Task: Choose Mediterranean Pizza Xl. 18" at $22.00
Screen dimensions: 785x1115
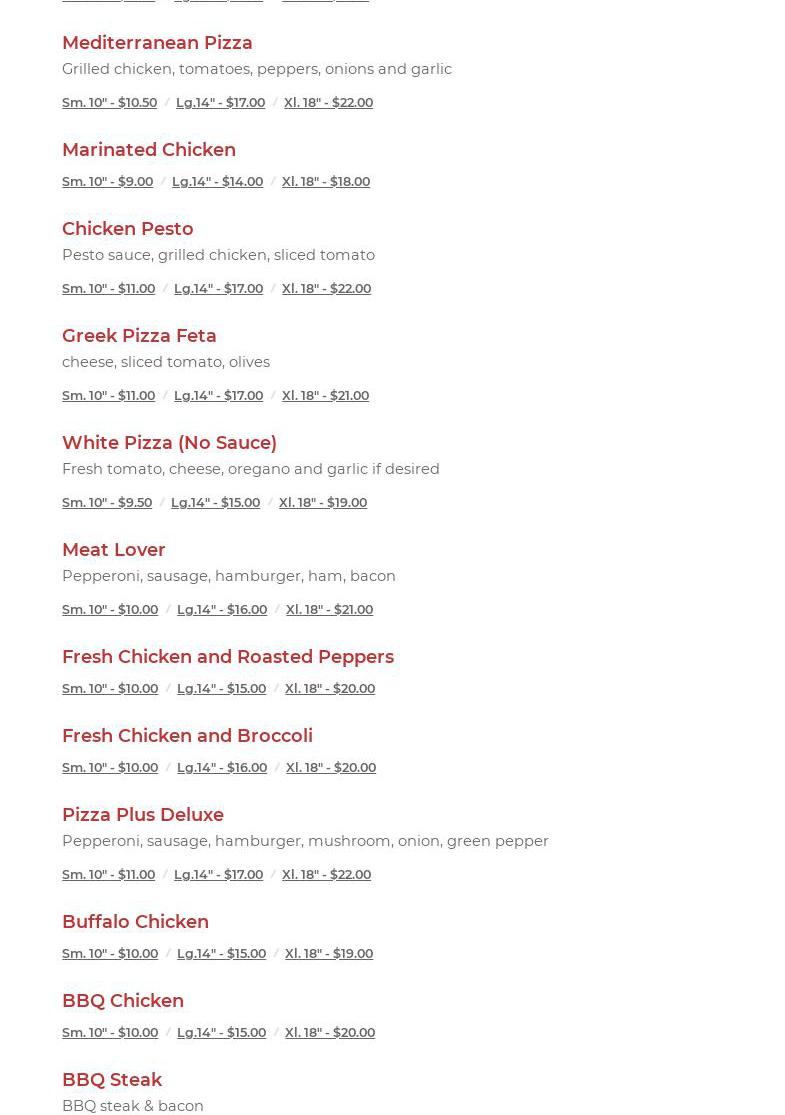Action: point(328,102)
